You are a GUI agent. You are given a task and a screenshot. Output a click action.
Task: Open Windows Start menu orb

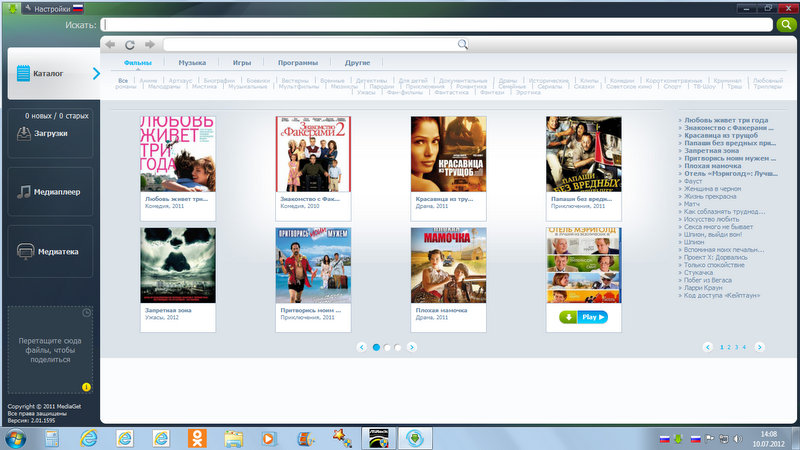coord(15,438)
